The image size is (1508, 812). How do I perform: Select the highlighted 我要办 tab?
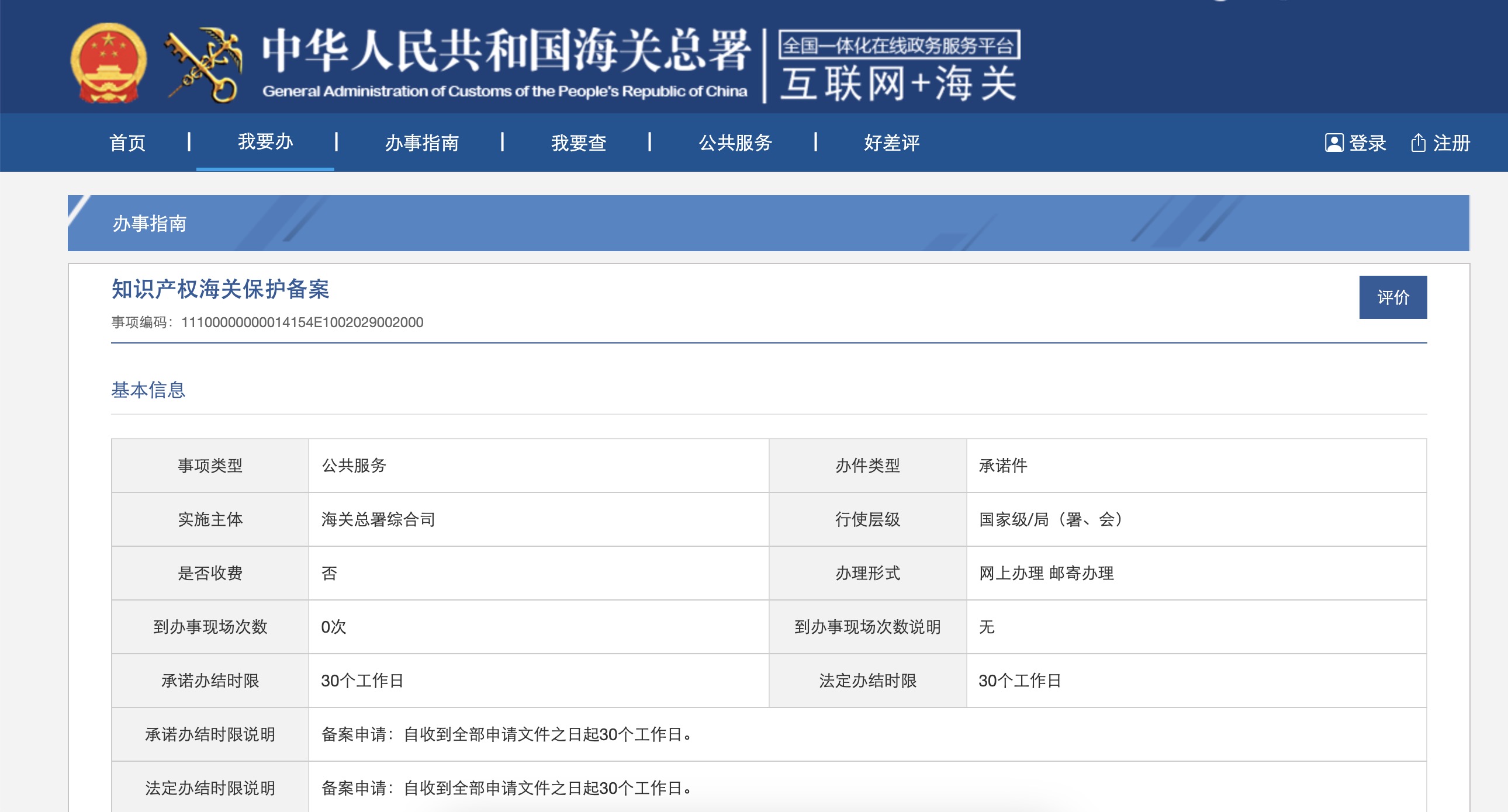click(x=265, y=142)
